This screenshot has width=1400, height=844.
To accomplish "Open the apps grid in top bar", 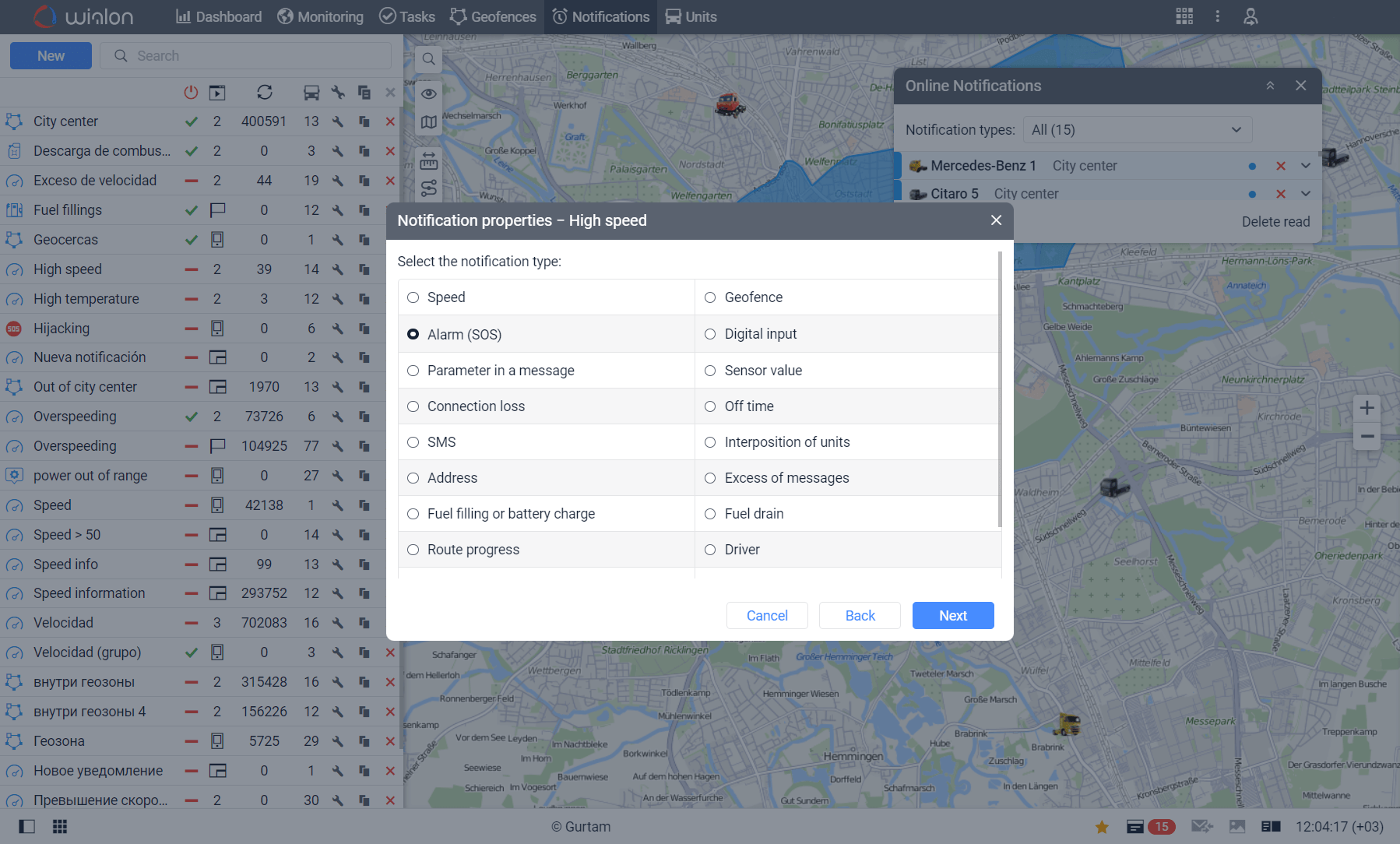I will (x=1184, y=16).
